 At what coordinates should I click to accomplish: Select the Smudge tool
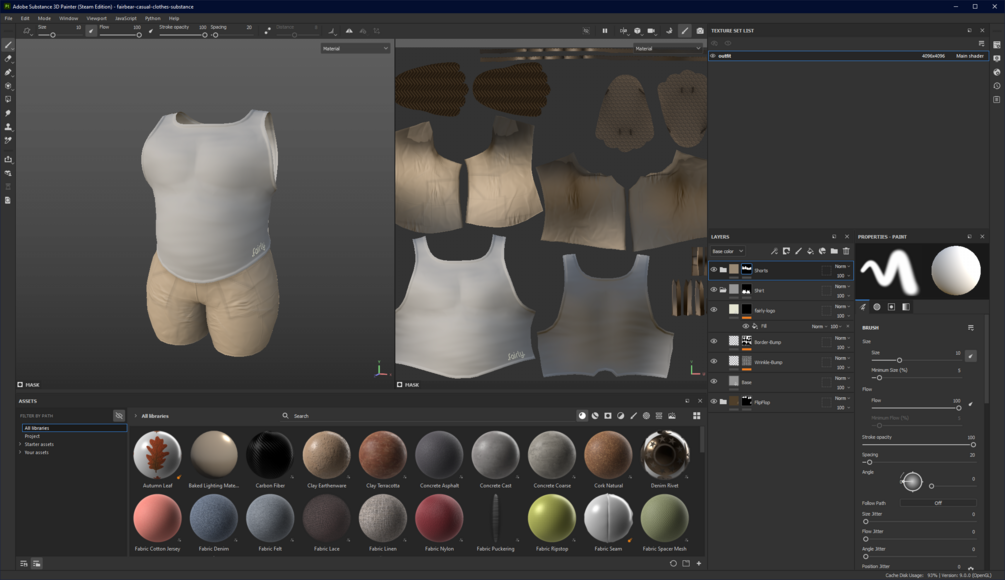click(8, 113)
